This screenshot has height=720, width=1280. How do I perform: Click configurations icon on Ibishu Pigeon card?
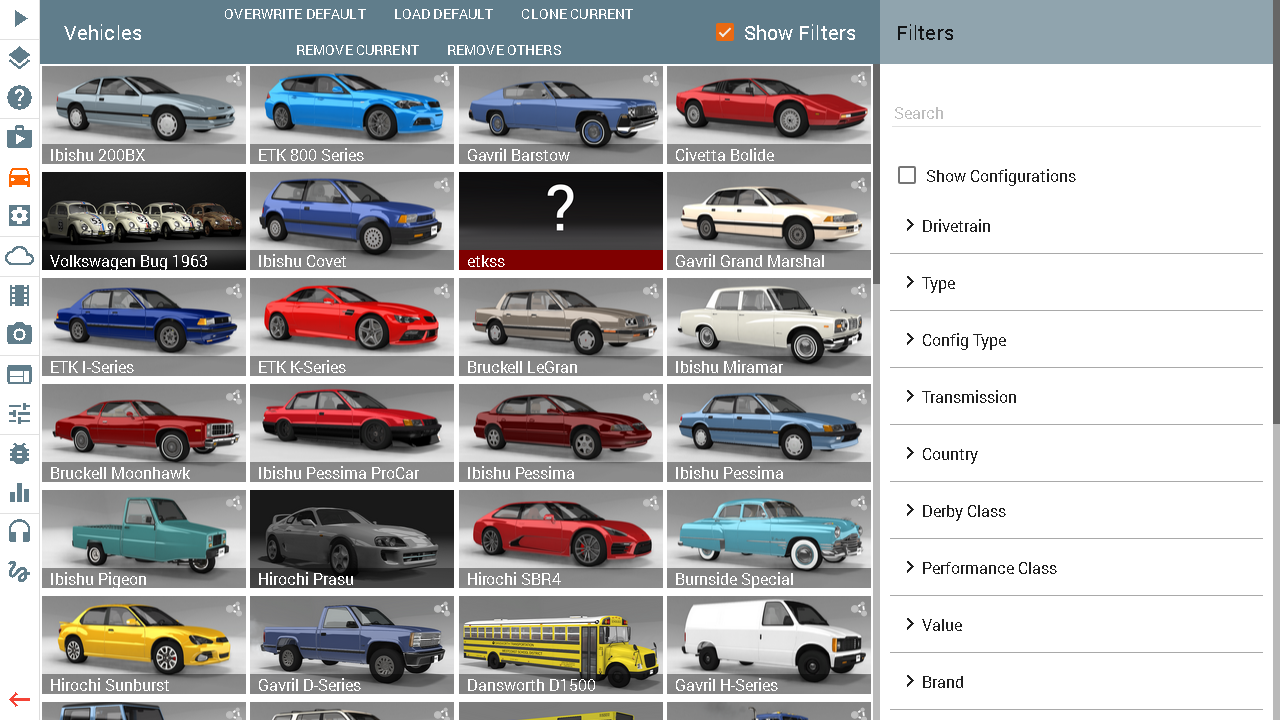(x=233, y=502)
